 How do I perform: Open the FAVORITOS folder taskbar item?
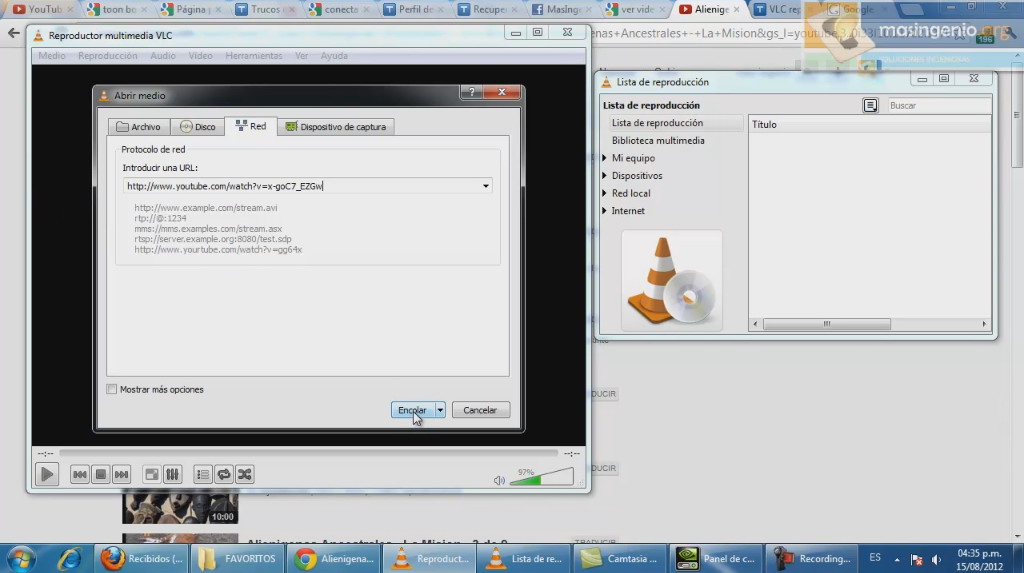pyautogui.click(x=238, y=559)
